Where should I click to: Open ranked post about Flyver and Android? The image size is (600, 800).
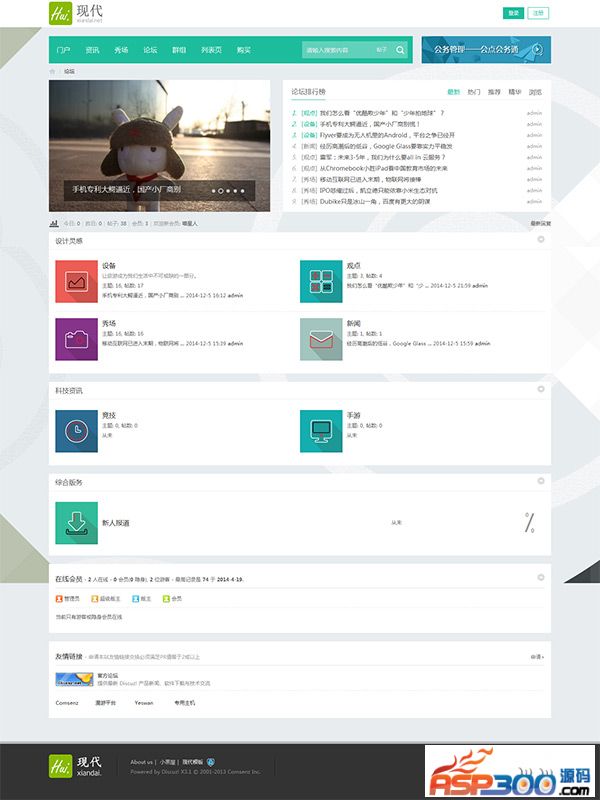pyautogui.click(x=387, y=135)
